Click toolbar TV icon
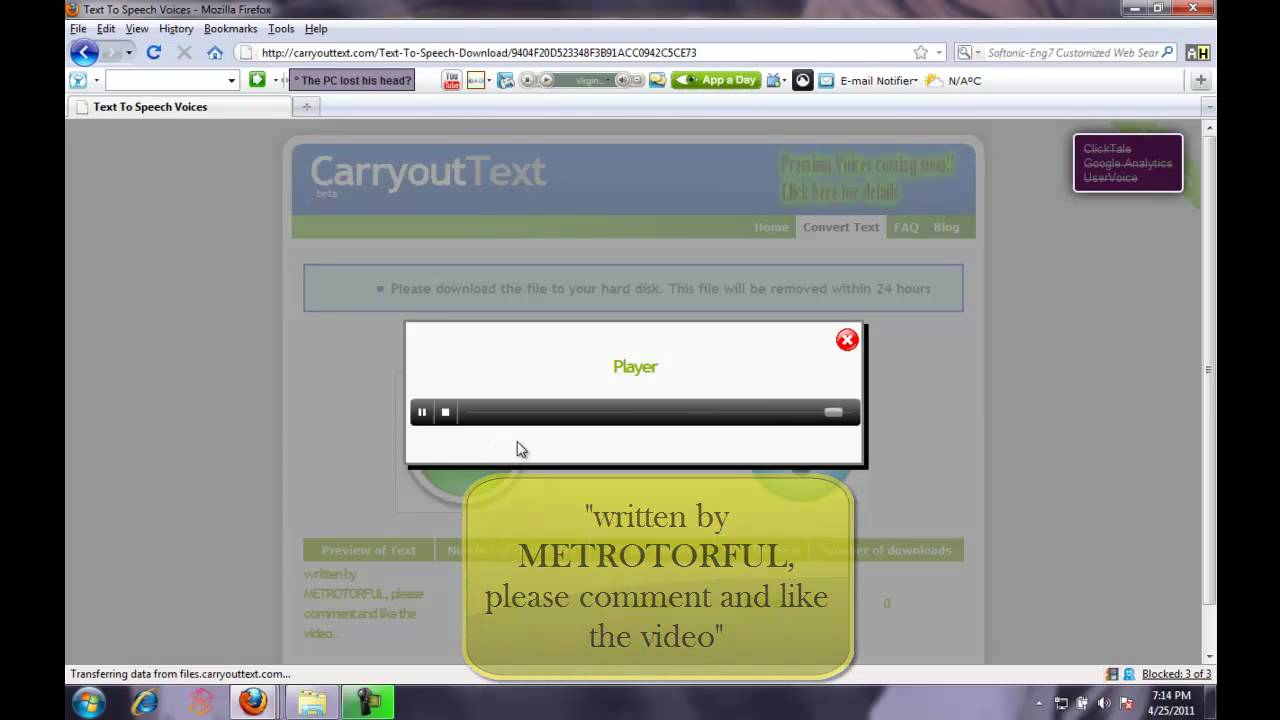The height and width of the screenshot is (720, 1280). 773,81
